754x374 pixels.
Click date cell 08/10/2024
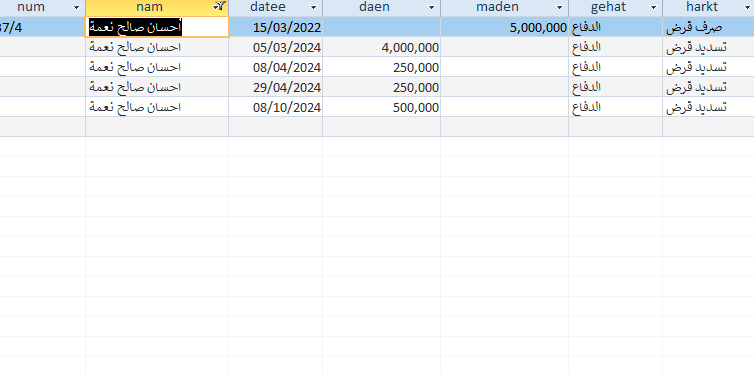pyautogui.click(x=276, y=107)
